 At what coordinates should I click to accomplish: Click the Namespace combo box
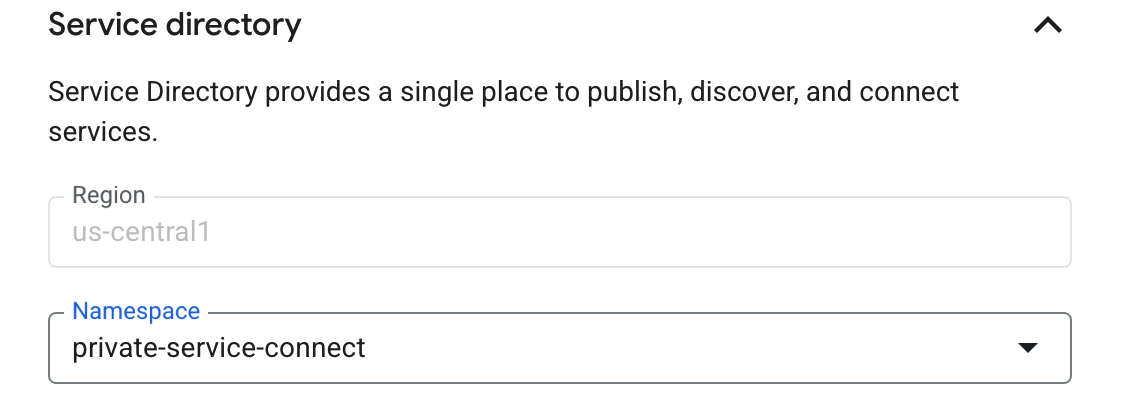(559, 348)
